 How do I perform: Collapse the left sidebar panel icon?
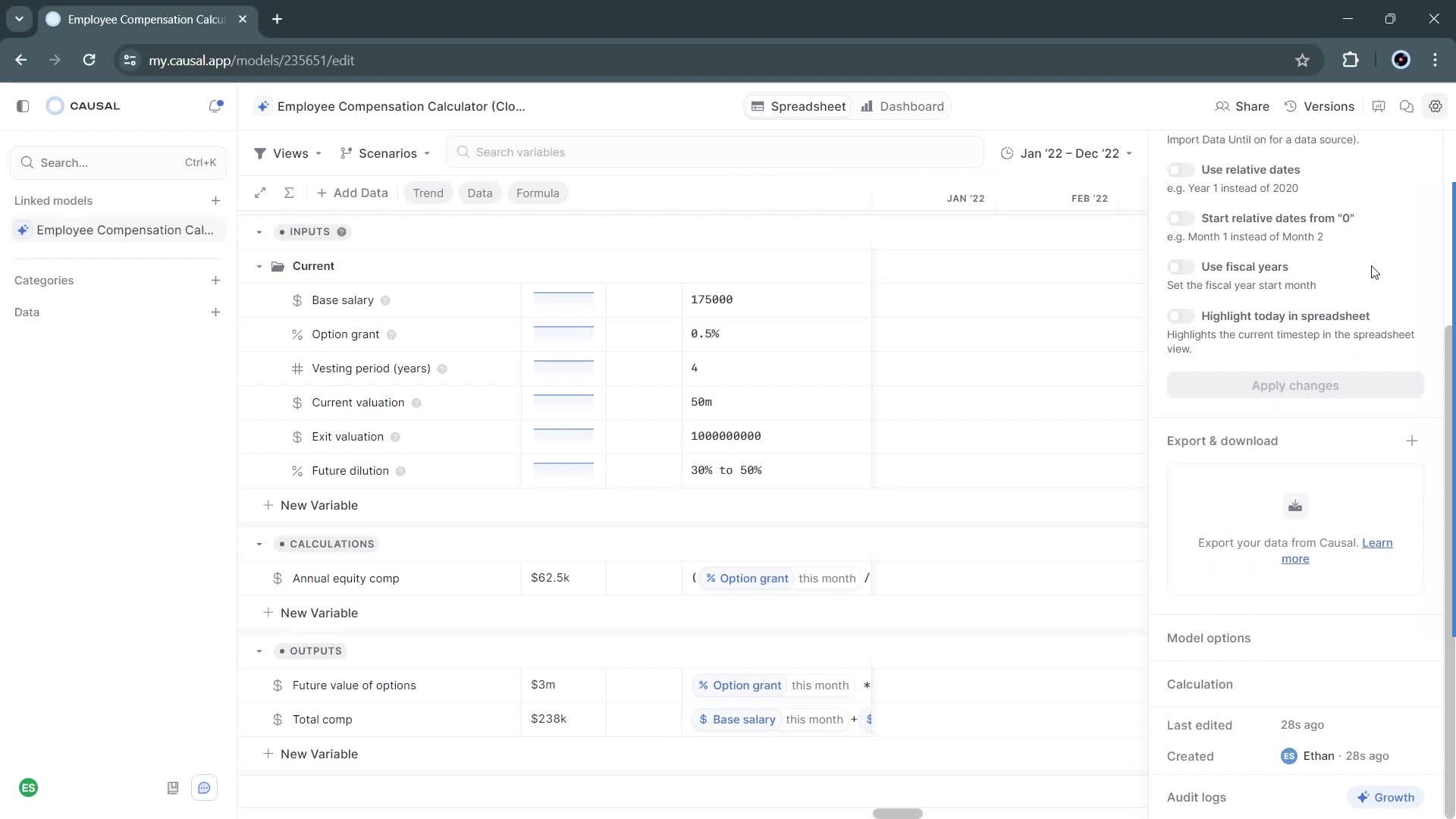click(x=23, y=106)
